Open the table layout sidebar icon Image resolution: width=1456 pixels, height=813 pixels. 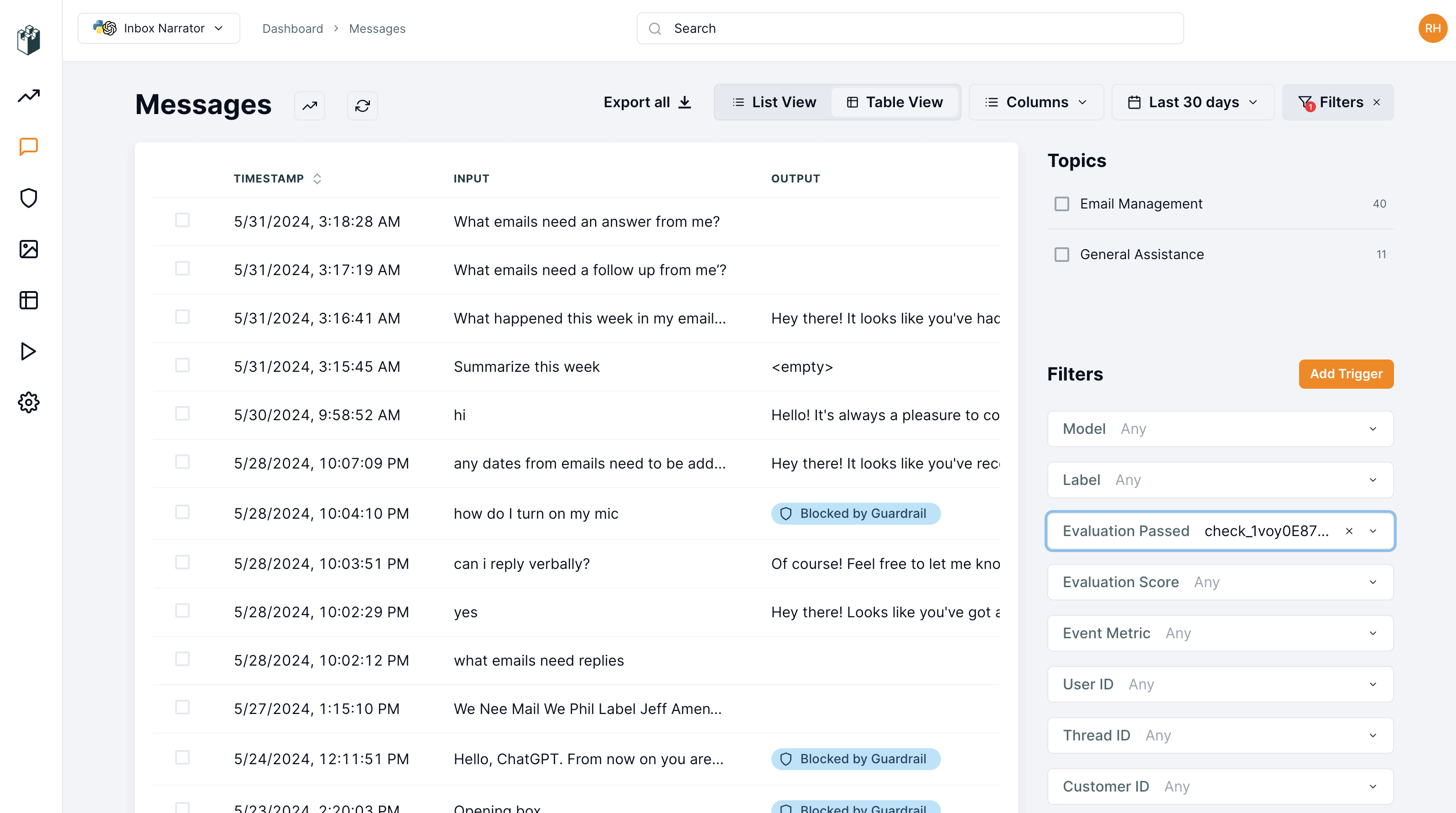[29, 300]
